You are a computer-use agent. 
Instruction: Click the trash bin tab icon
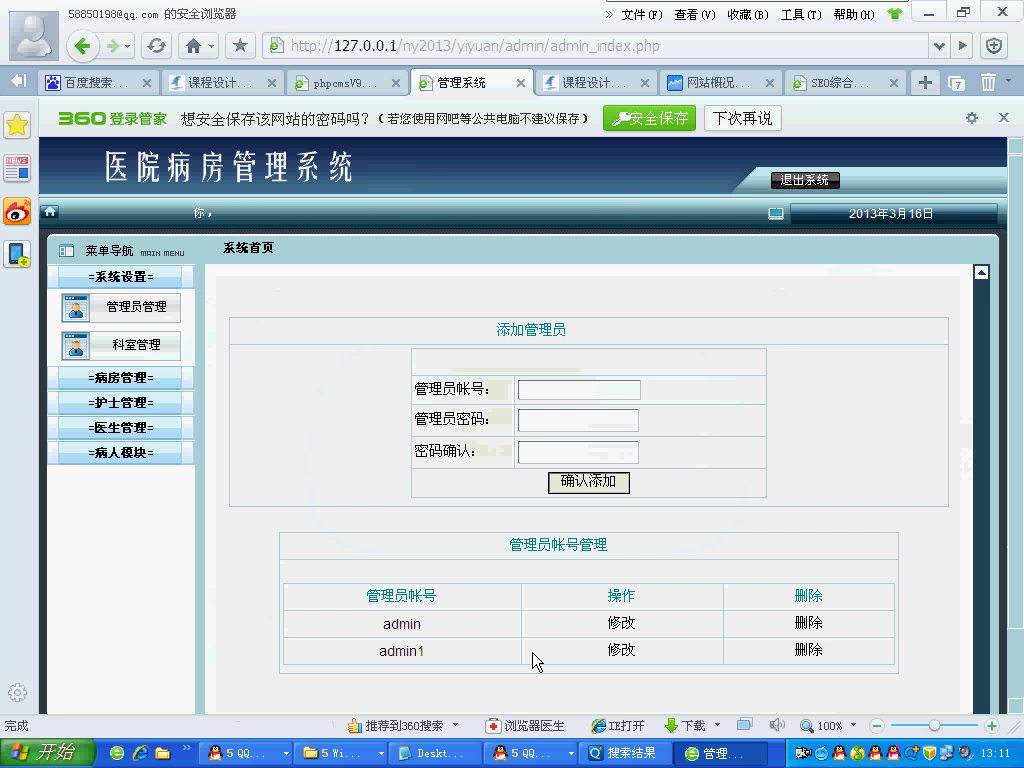[988, 83]
